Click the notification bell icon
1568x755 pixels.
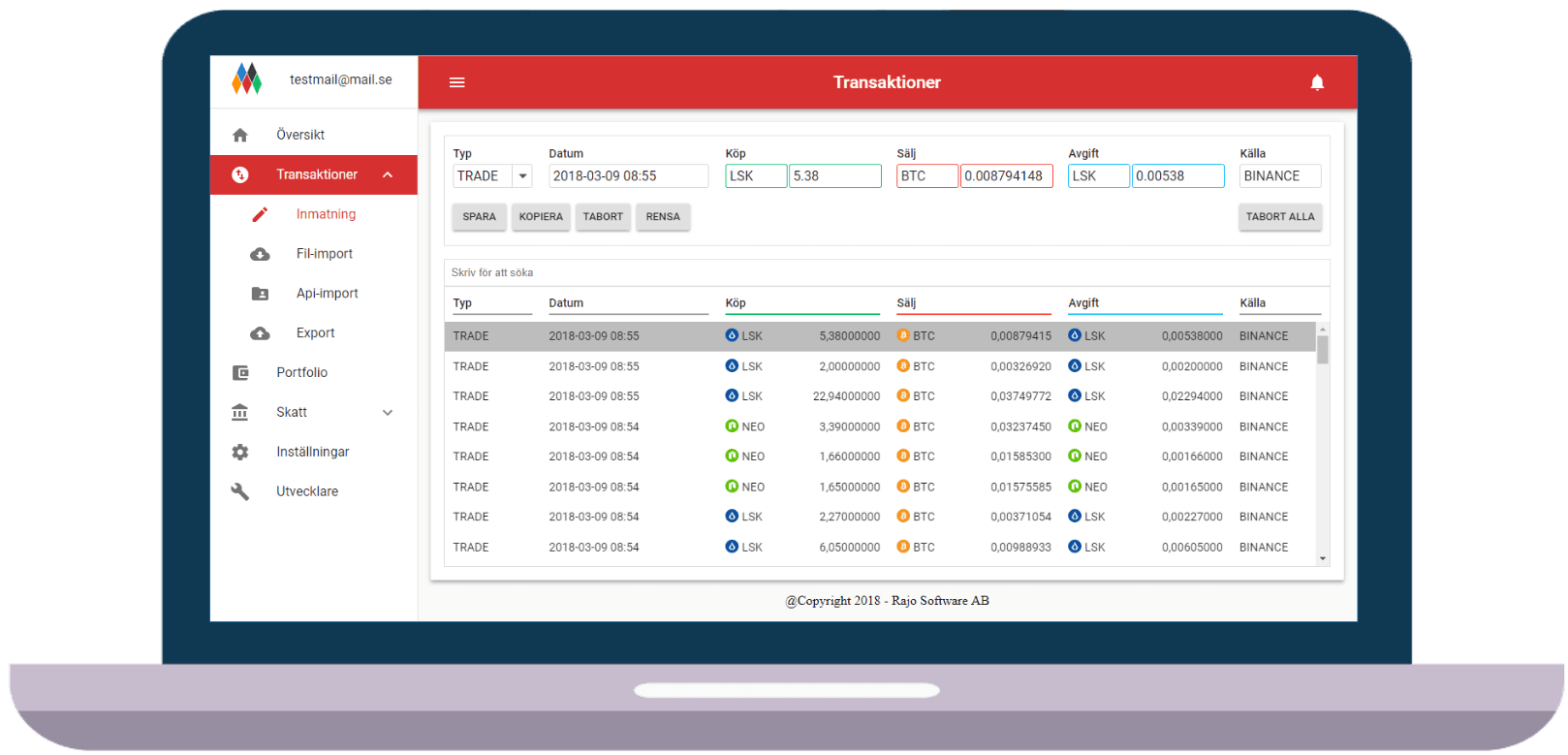tap(1317, 82)
